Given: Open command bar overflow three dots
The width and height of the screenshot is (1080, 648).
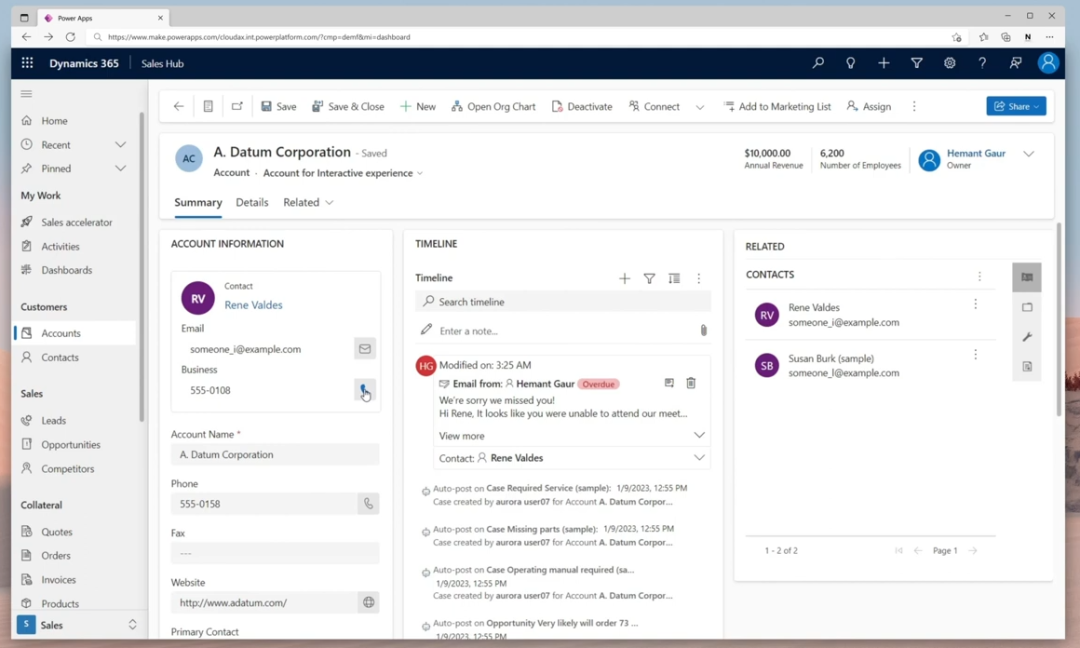Looking at the screenshot, I should coord(914,106).
